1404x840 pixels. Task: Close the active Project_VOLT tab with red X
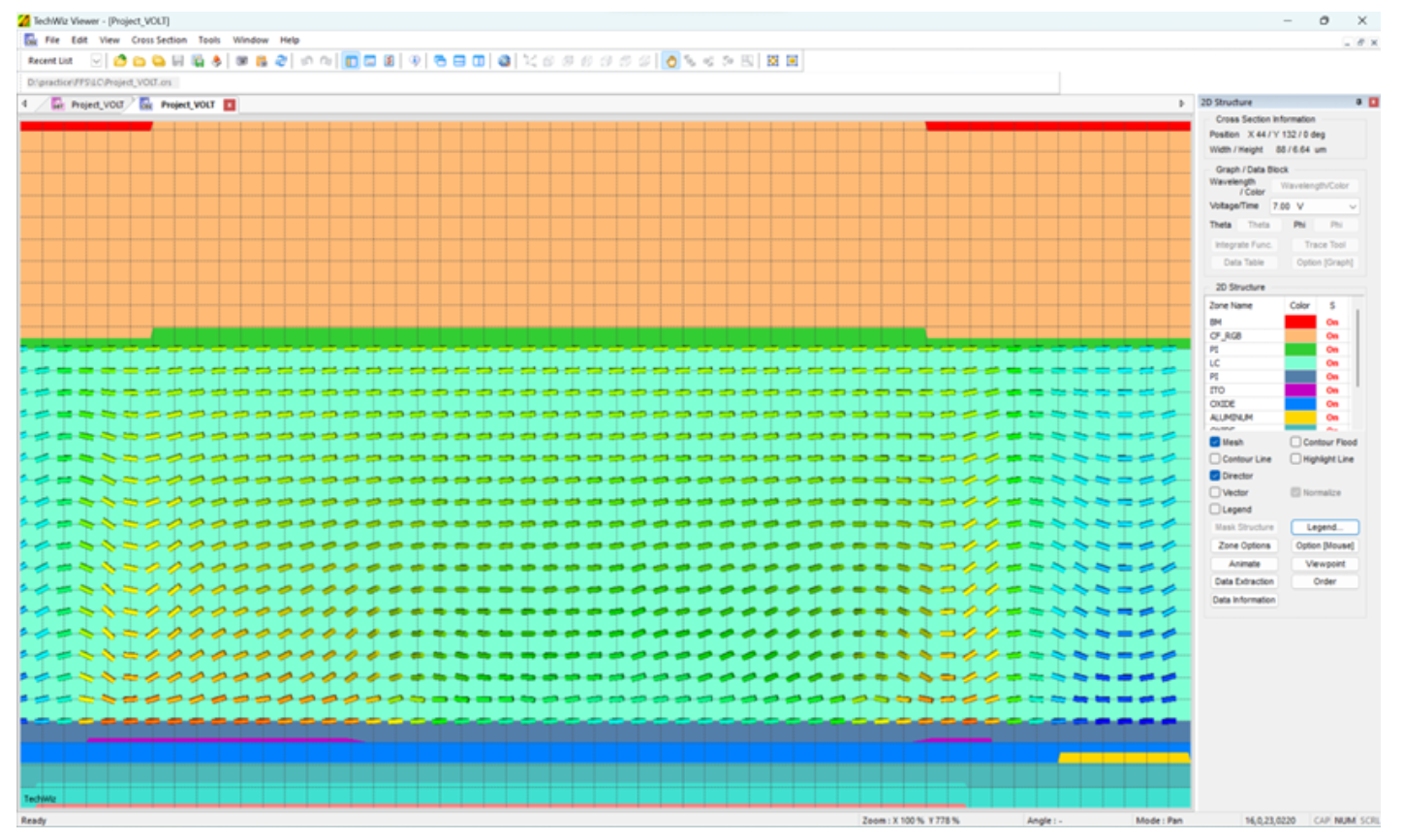tap(230, 105)
